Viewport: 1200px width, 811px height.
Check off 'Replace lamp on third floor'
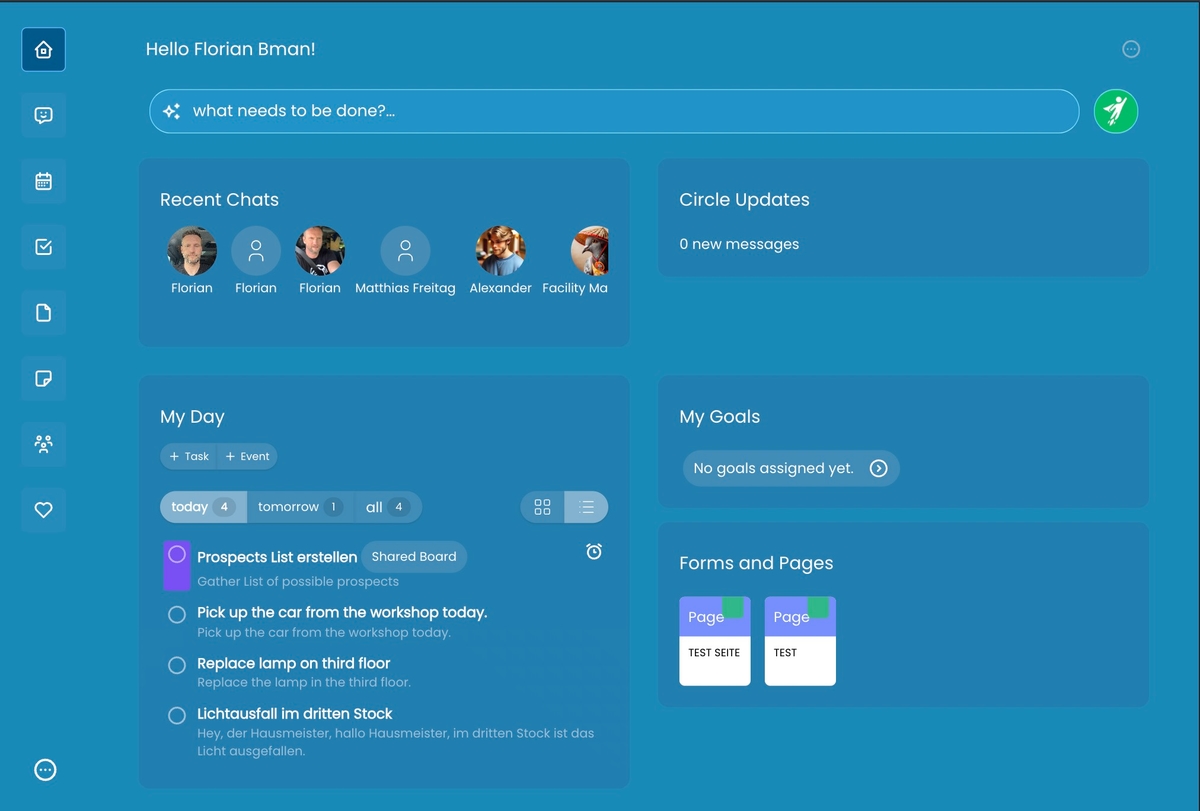(x=177, y=665)
